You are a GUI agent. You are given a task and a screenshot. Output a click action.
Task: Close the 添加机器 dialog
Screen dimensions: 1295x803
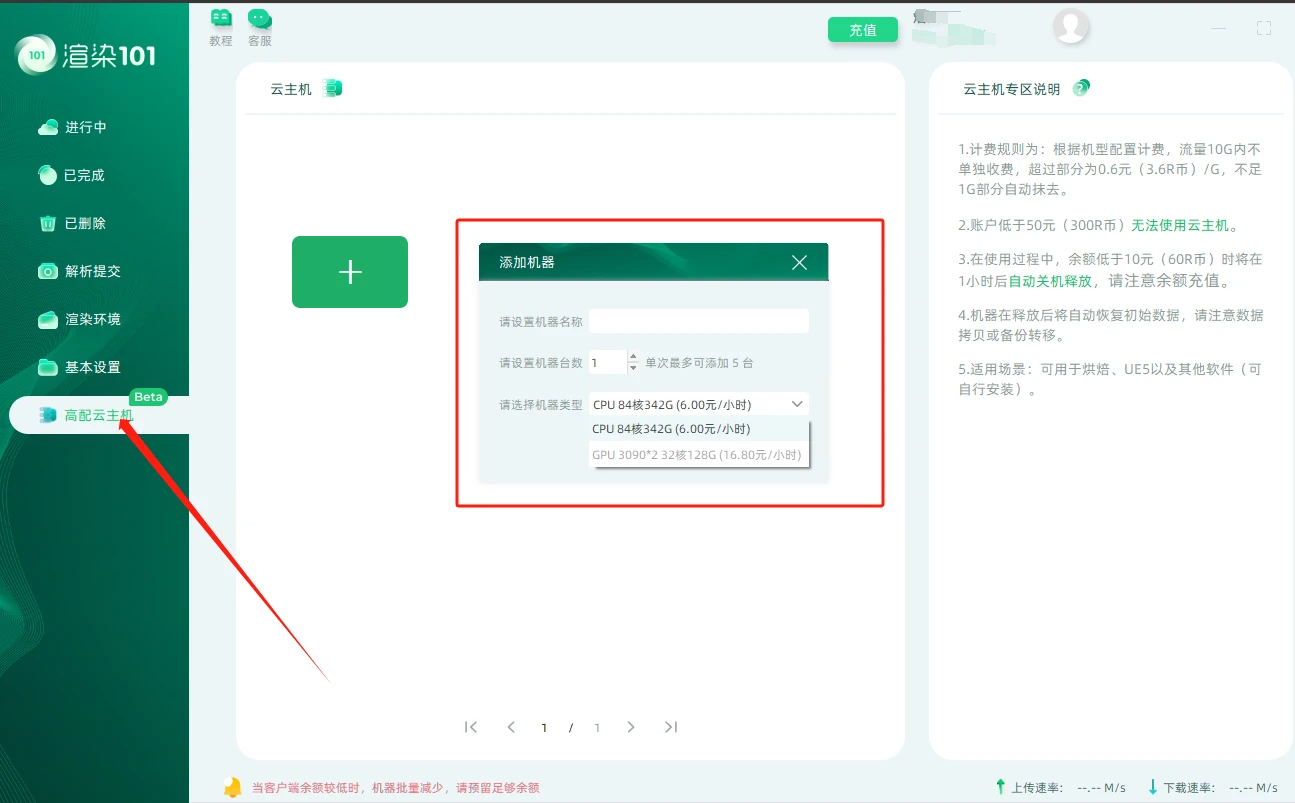(799, 262)
